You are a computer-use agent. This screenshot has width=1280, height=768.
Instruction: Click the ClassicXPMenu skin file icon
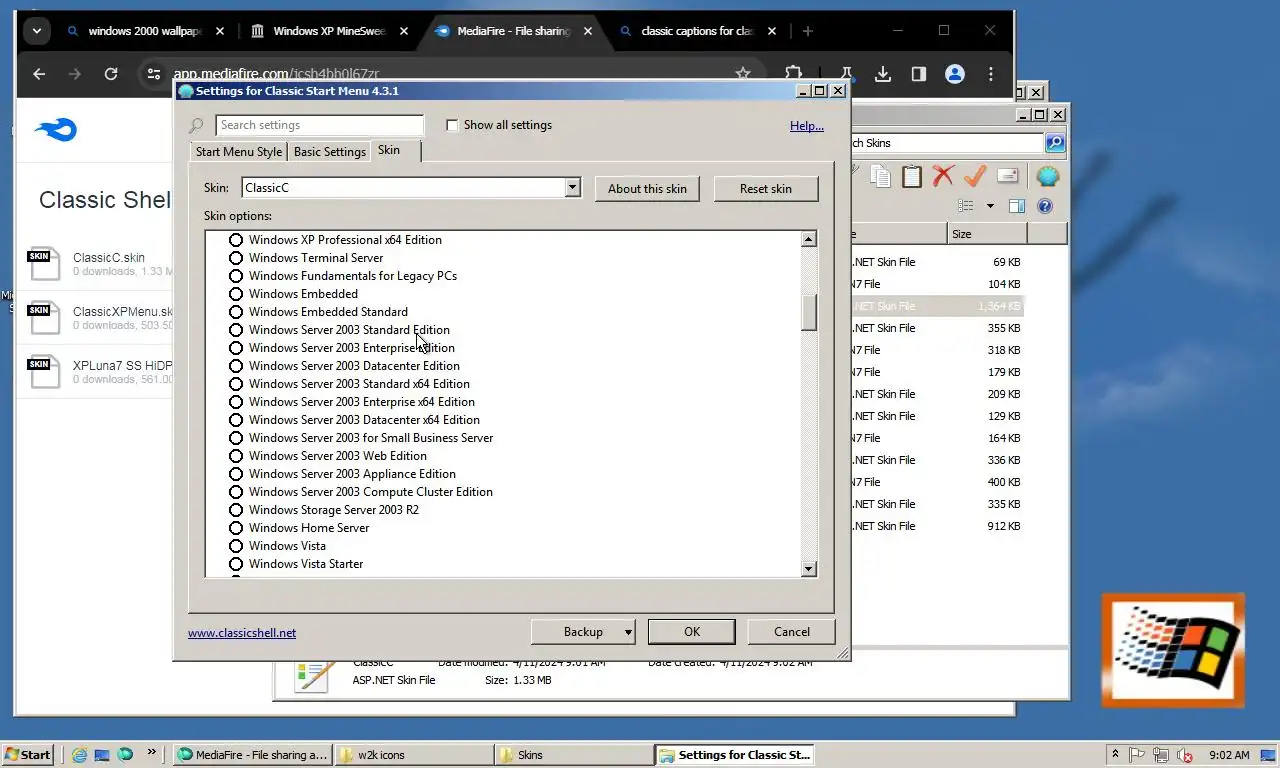coord(43,318)
